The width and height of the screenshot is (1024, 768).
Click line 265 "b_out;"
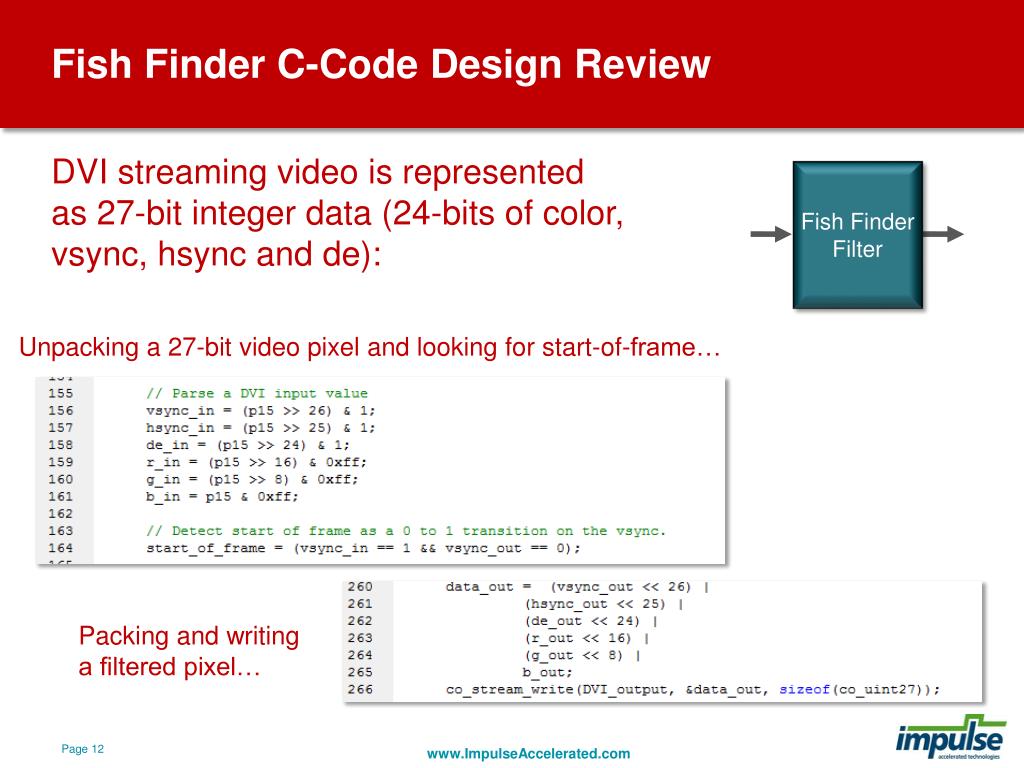click(547, 672)
